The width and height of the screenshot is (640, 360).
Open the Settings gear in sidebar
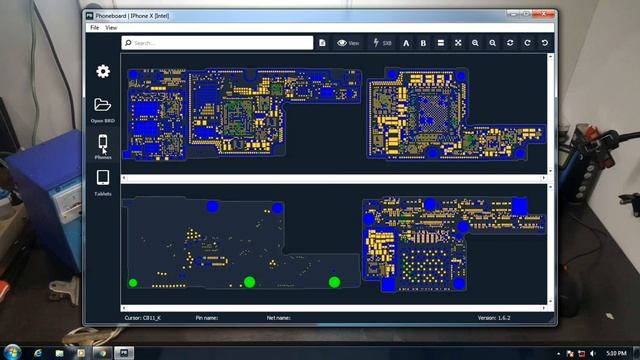[103, 71]
